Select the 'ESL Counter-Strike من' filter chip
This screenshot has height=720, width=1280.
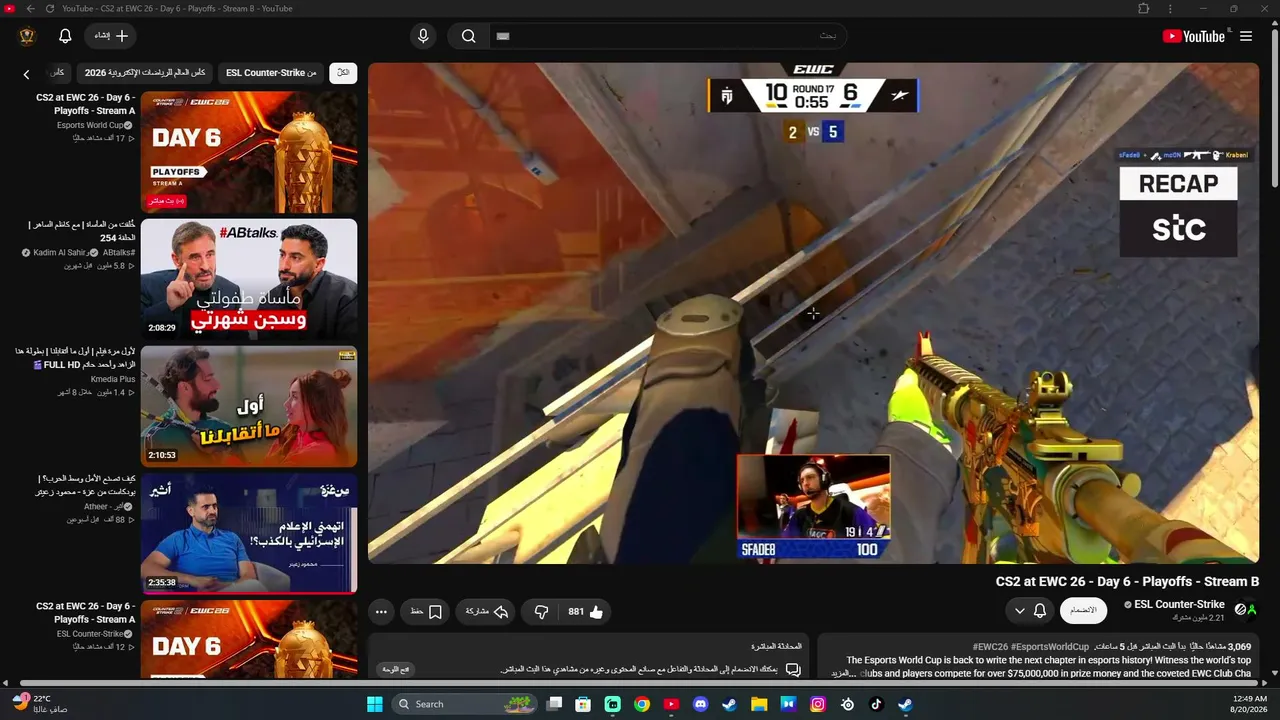pos(271,73)
